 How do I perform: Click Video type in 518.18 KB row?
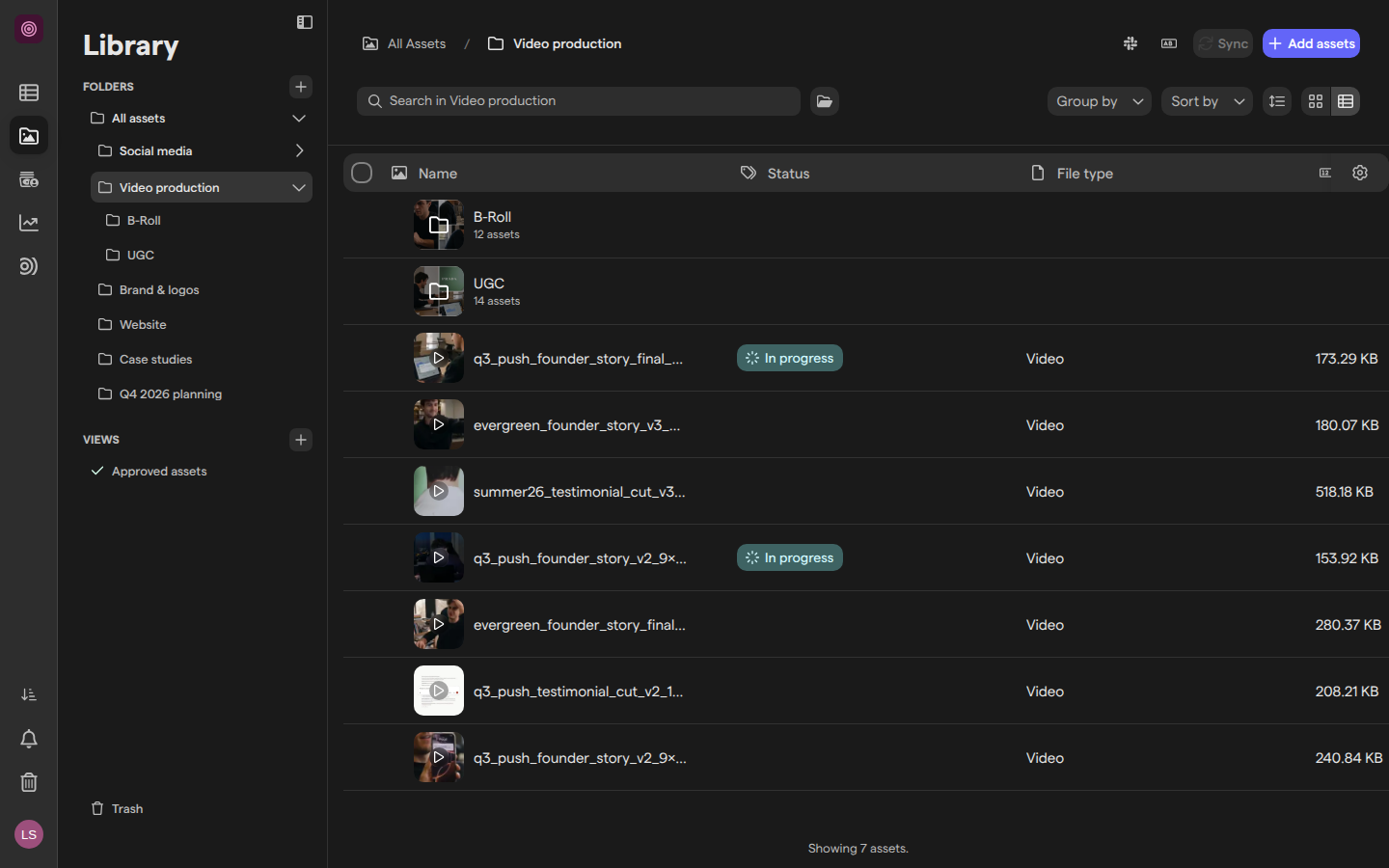coord(1045,492)
